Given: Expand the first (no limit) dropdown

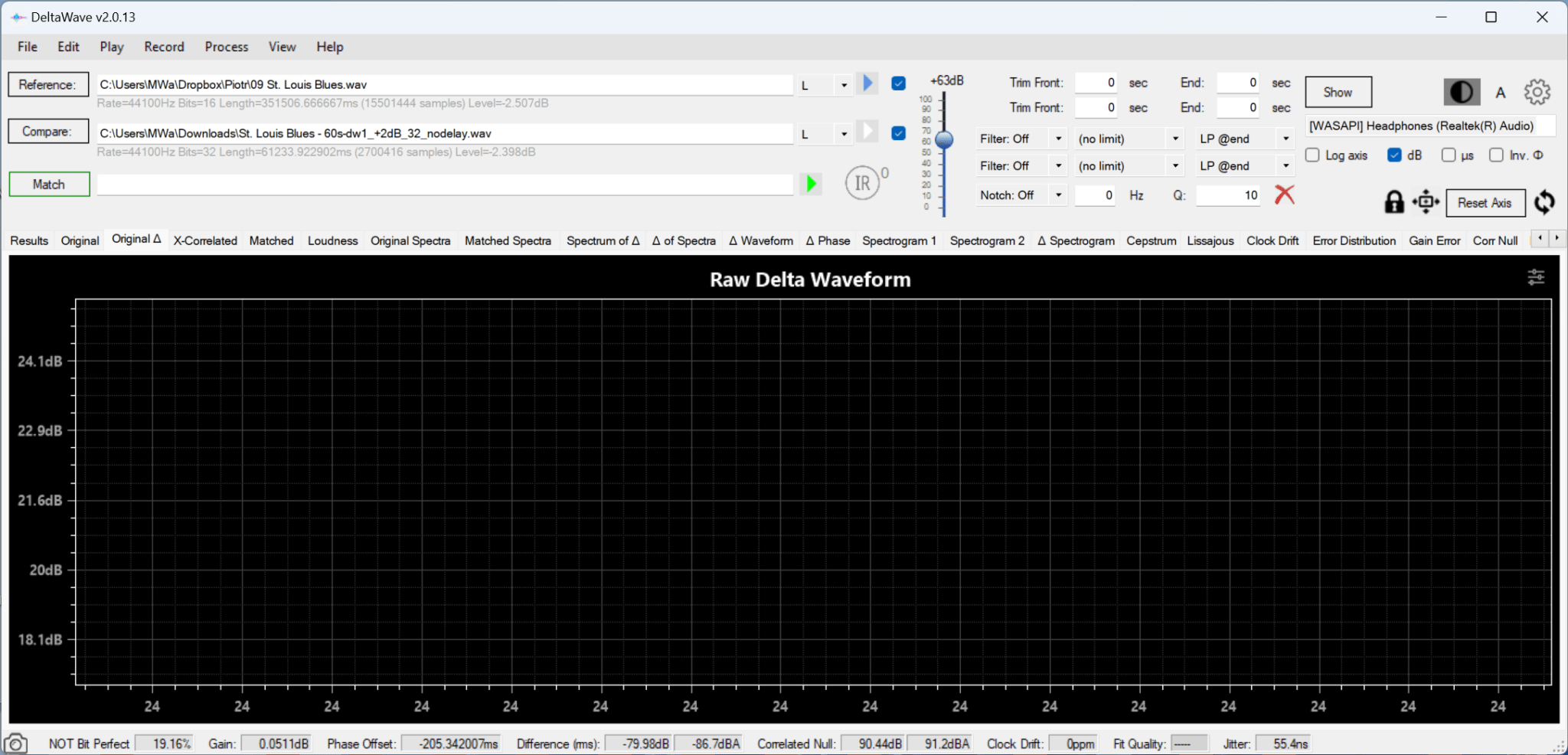Looking at the screenshot, I should (1129, 139).
